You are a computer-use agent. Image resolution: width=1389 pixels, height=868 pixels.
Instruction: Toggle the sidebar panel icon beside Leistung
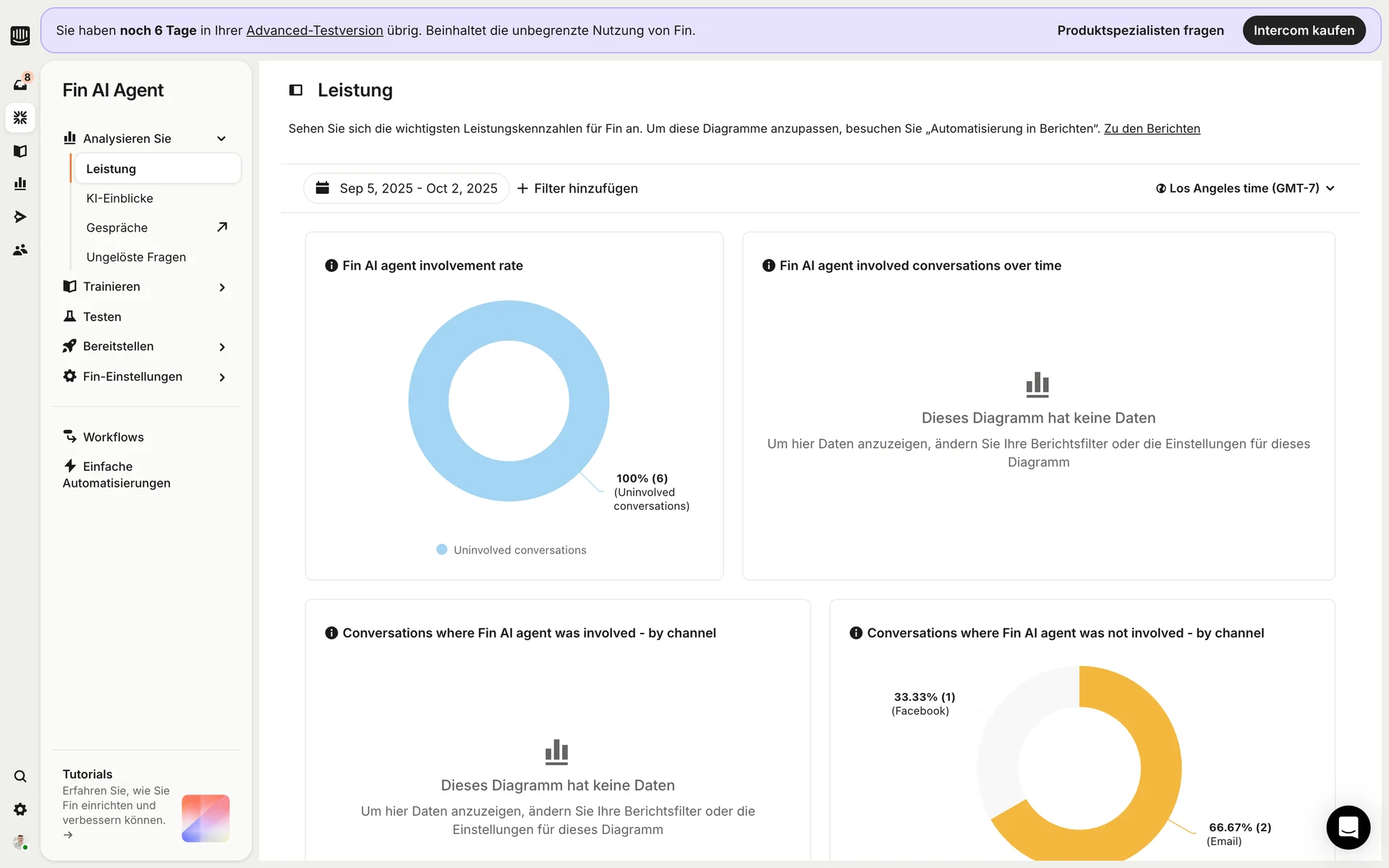(x=296, y=90)
